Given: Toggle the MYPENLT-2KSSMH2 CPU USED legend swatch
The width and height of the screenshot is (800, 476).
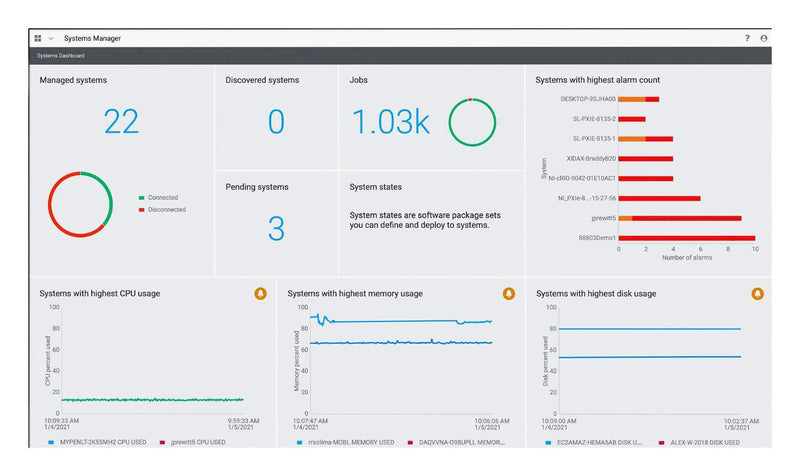Looking at the screenshot, I should click(x=51, y=442).
